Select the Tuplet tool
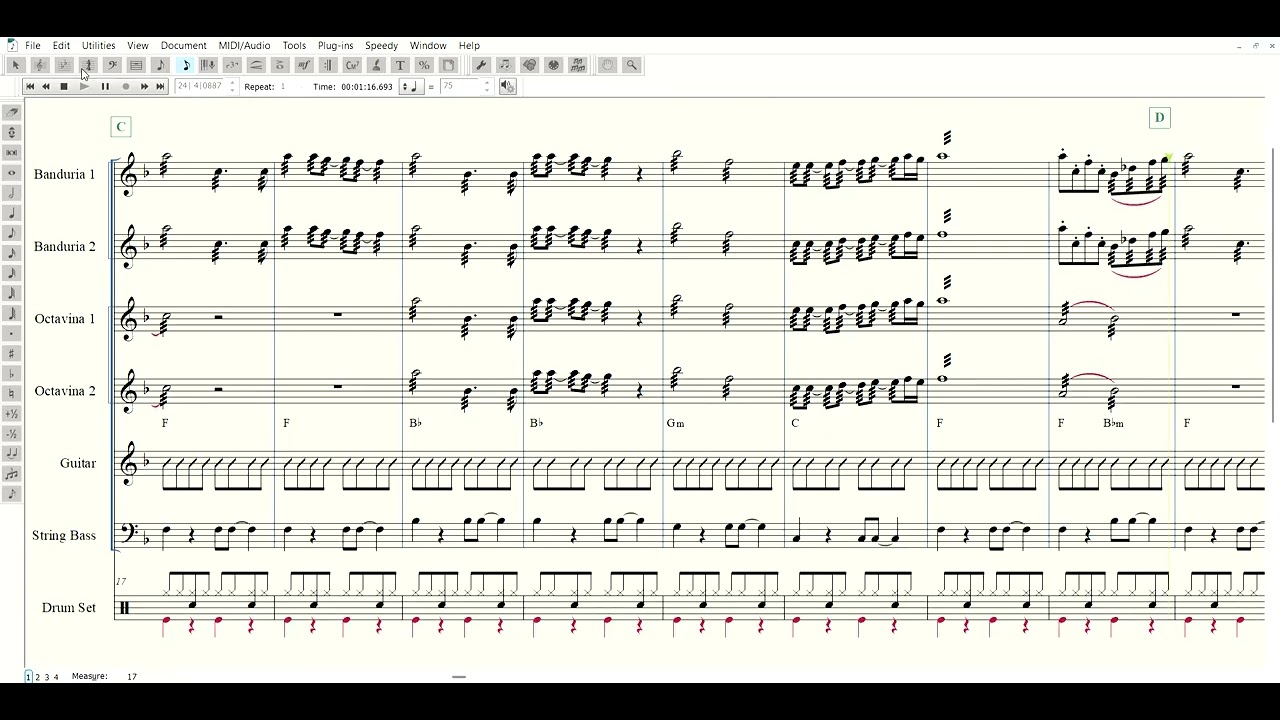The height and width of the screenshot is (720, 1280). [x=232, y=65]
